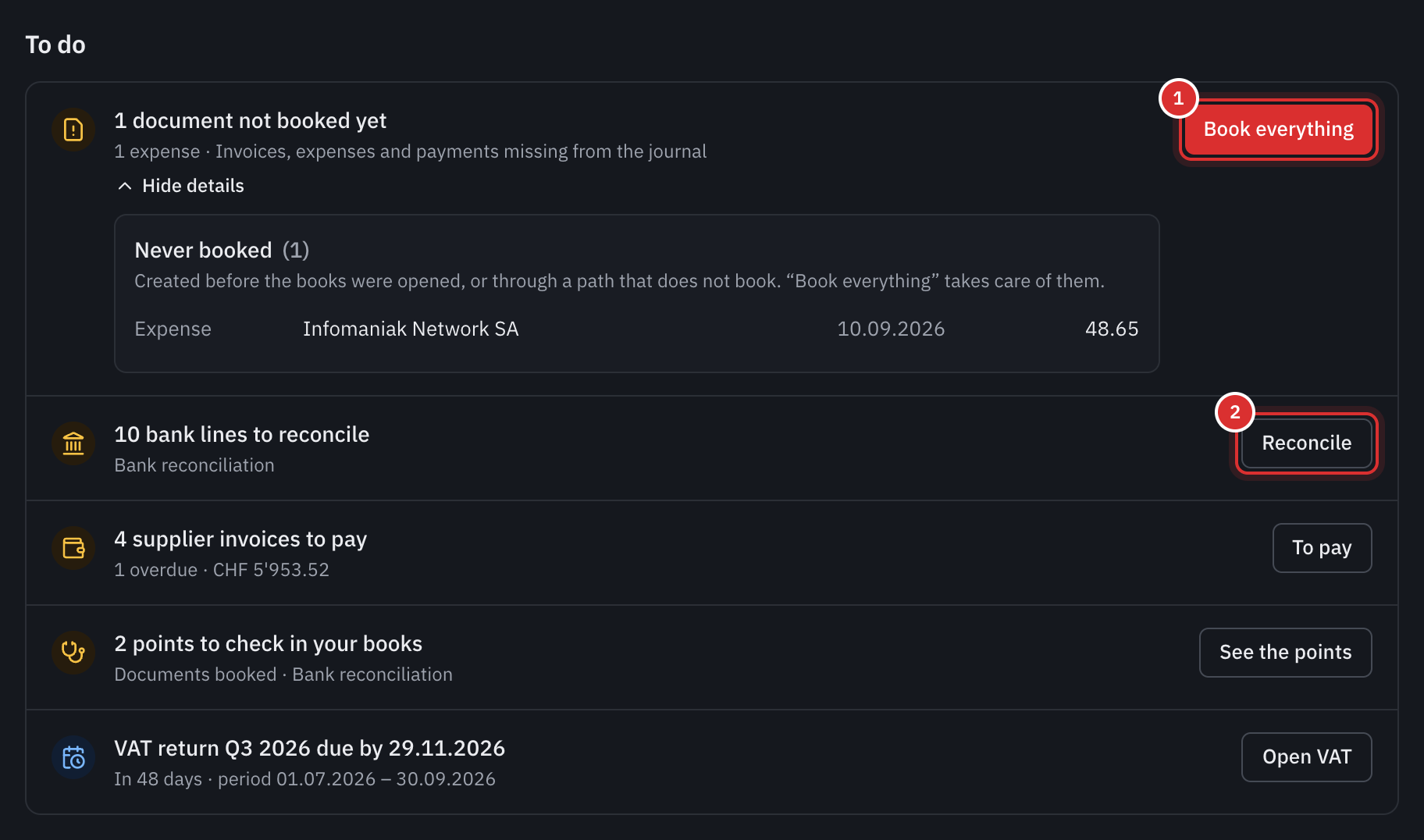Click 2 points to check in your books

[x=268, y=643]
